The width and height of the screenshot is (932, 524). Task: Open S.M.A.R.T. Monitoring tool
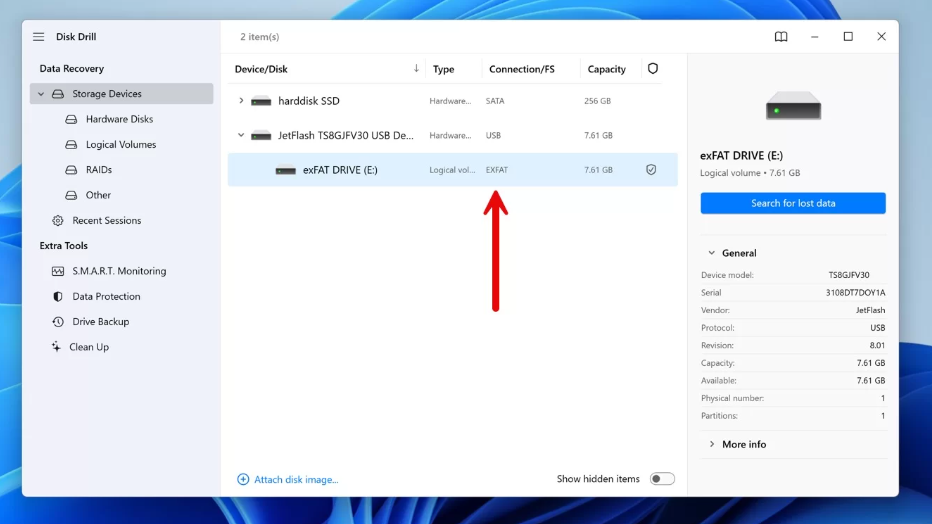pos(119,271)
